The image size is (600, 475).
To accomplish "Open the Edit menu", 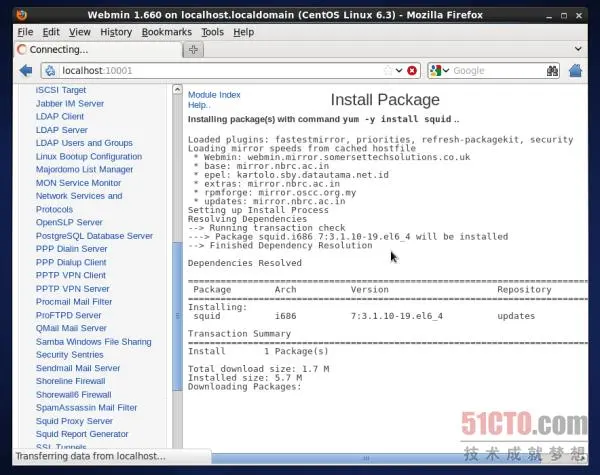I will coord(51,32).
